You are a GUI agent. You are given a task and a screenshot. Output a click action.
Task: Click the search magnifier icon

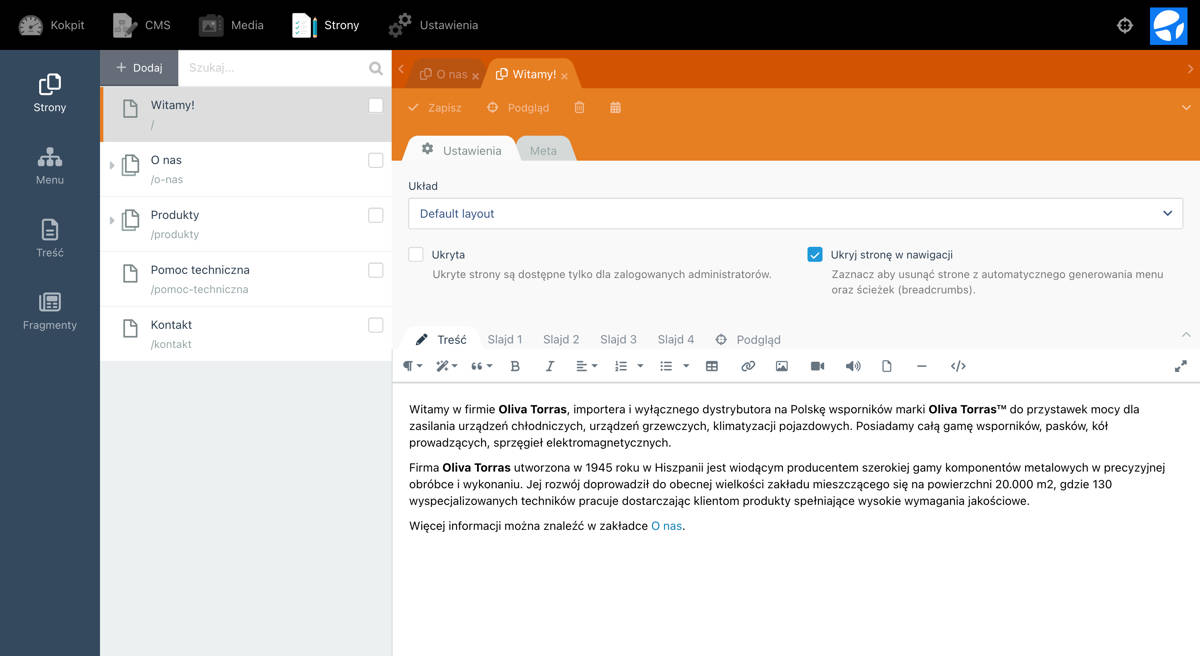(x=376, y=69)
